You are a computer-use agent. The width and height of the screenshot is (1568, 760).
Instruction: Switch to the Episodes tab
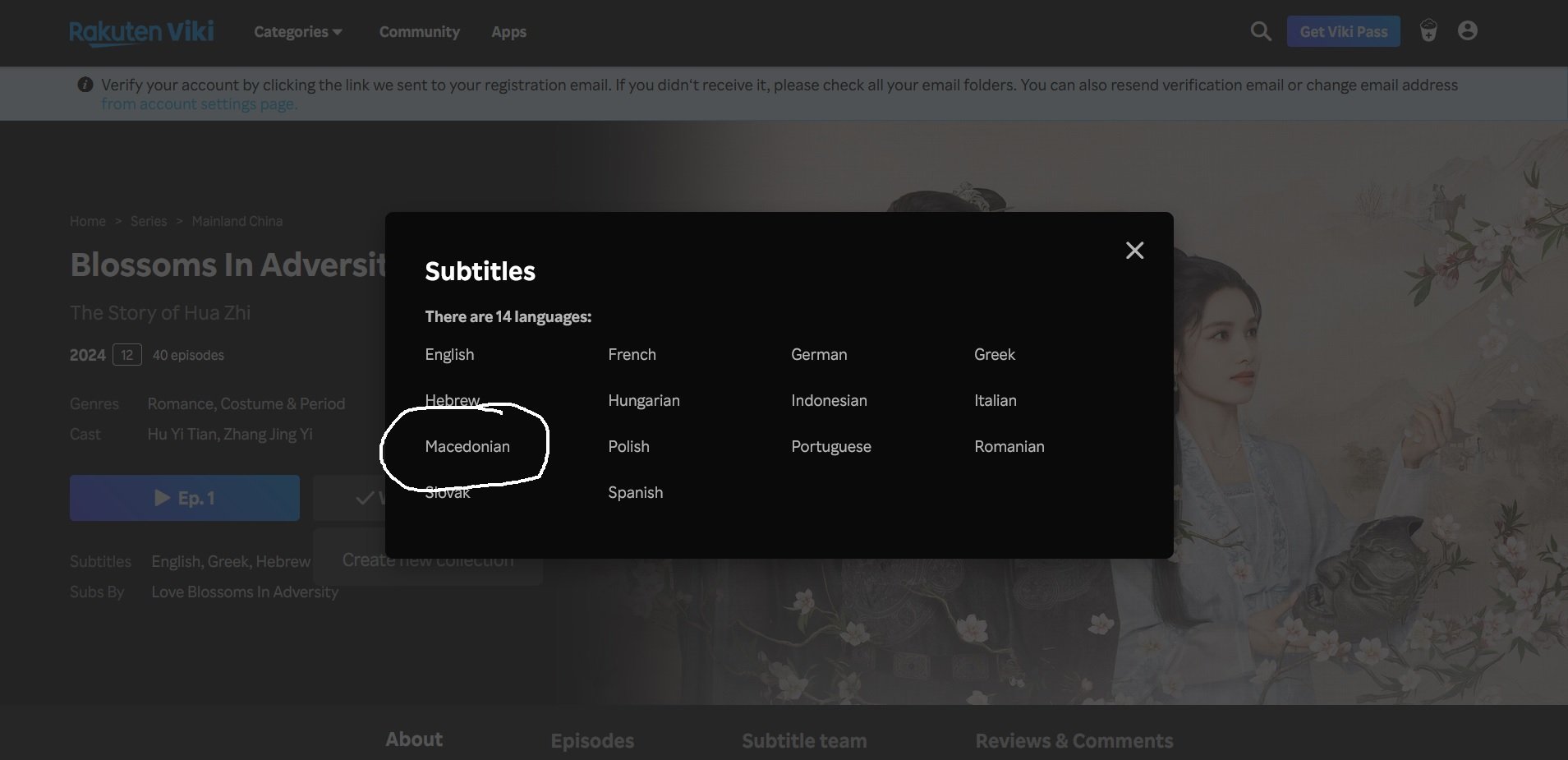click(x=592, y=740)
